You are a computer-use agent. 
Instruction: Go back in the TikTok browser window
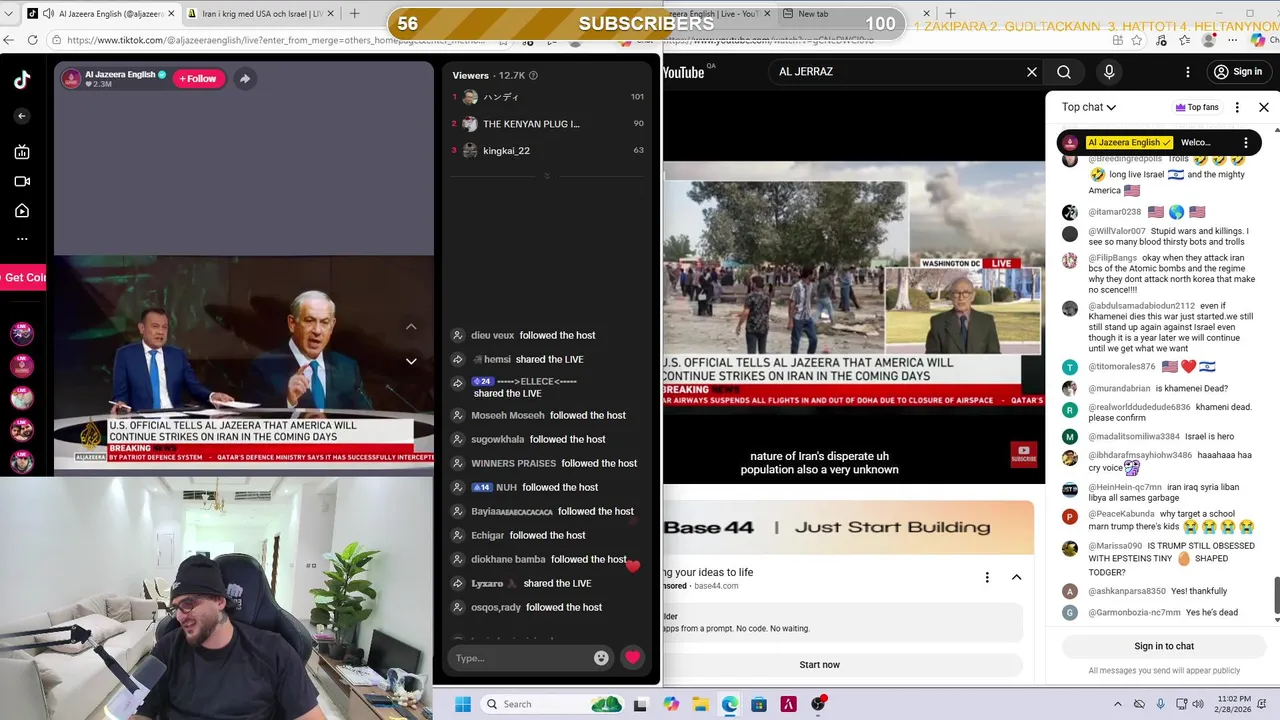coord(9,40)
